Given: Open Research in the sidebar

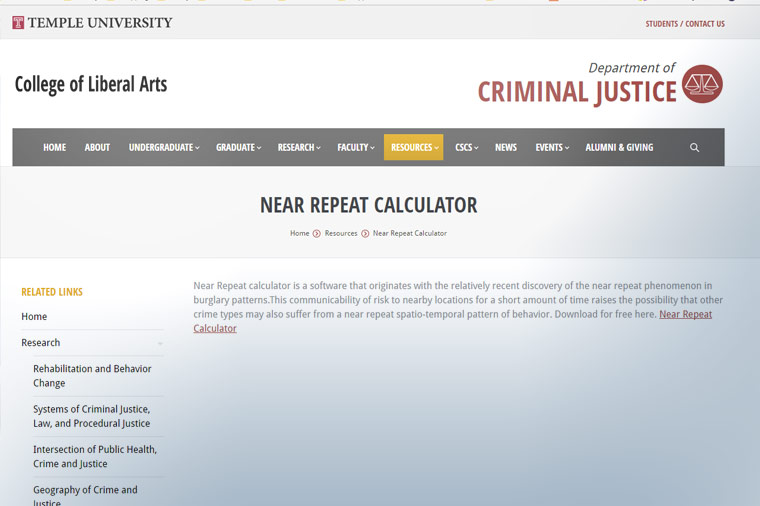Looking at the screenshot, I should [x=41, y=343].
